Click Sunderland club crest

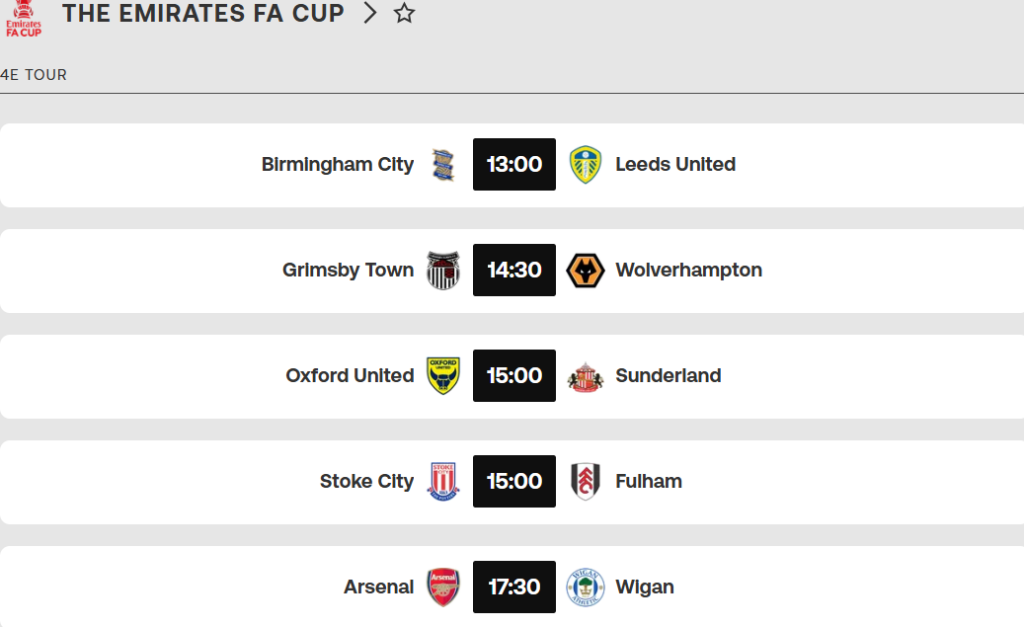click(x=585, y=377)
